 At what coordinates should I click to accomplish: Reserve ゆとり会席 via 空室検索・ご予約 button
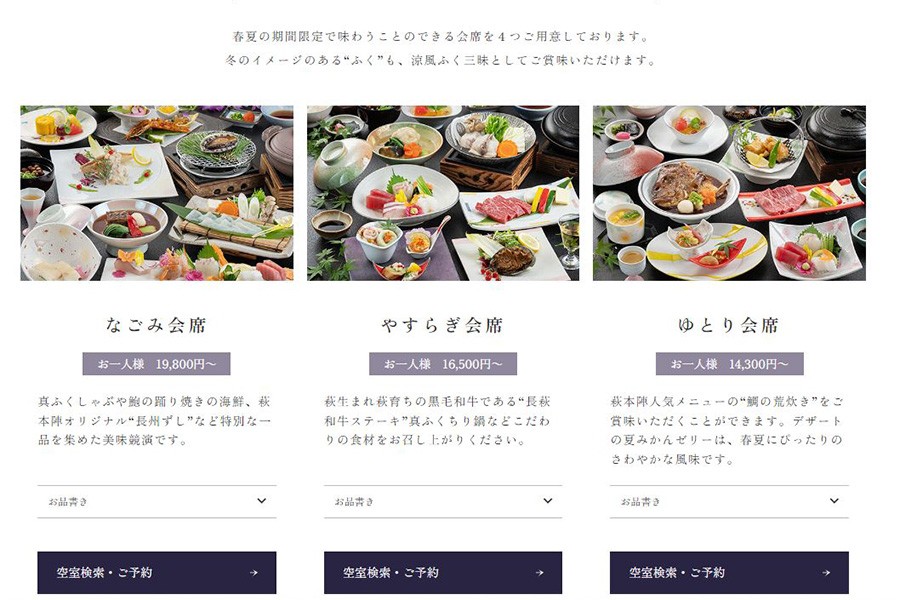729,572
